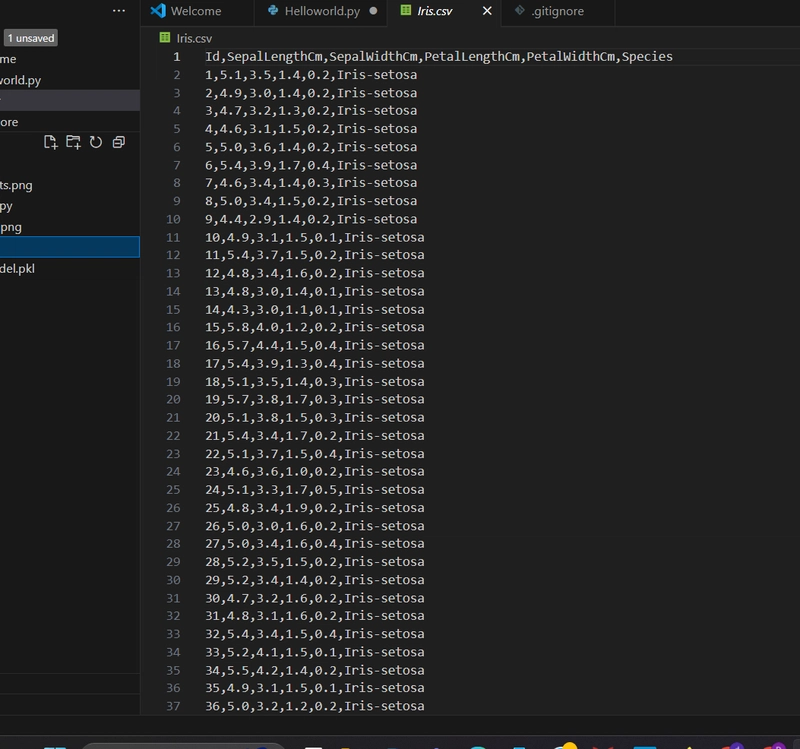
Task: Collapse all folders in the explorer
Action: click(119, 142)
